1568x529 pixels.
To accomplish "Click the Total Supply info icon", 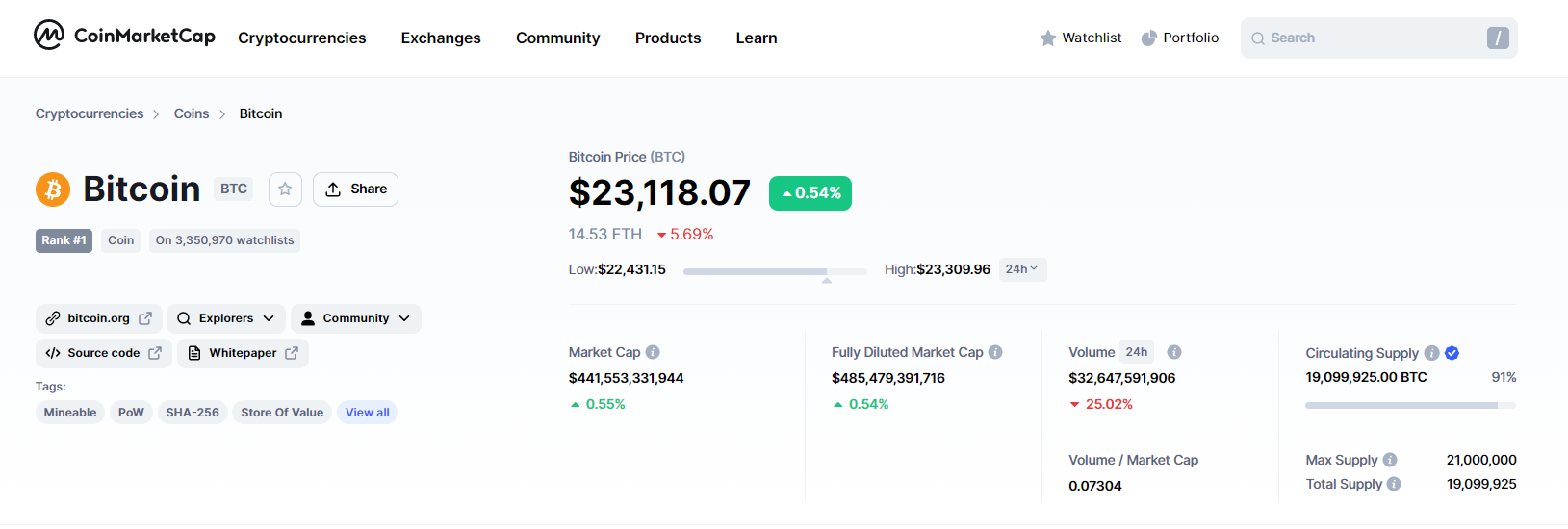I will point(1394,484).
